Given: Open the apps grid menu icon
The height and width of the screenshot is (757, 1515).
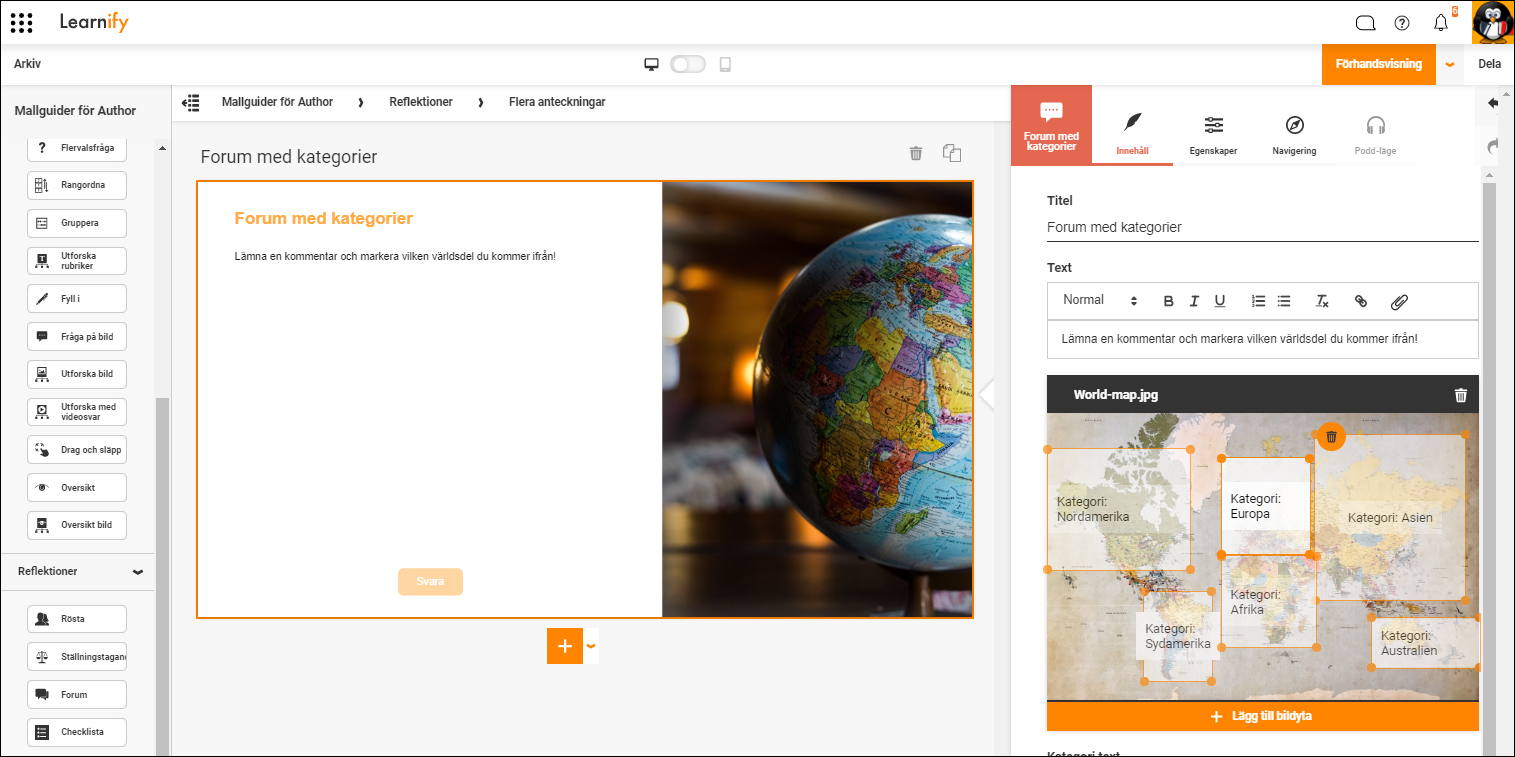Looking at the screenshot, I should click(21, 22).
